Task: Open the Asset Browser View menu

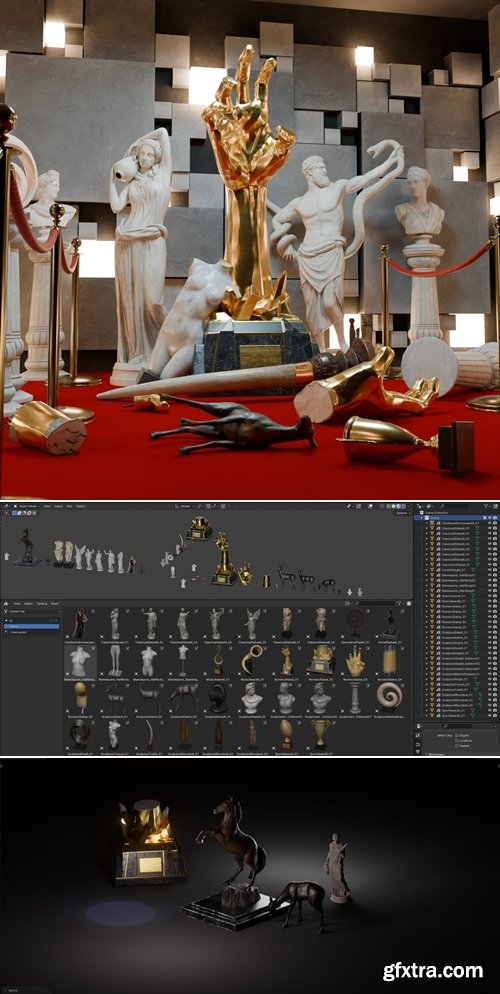Action: point(16,604)
